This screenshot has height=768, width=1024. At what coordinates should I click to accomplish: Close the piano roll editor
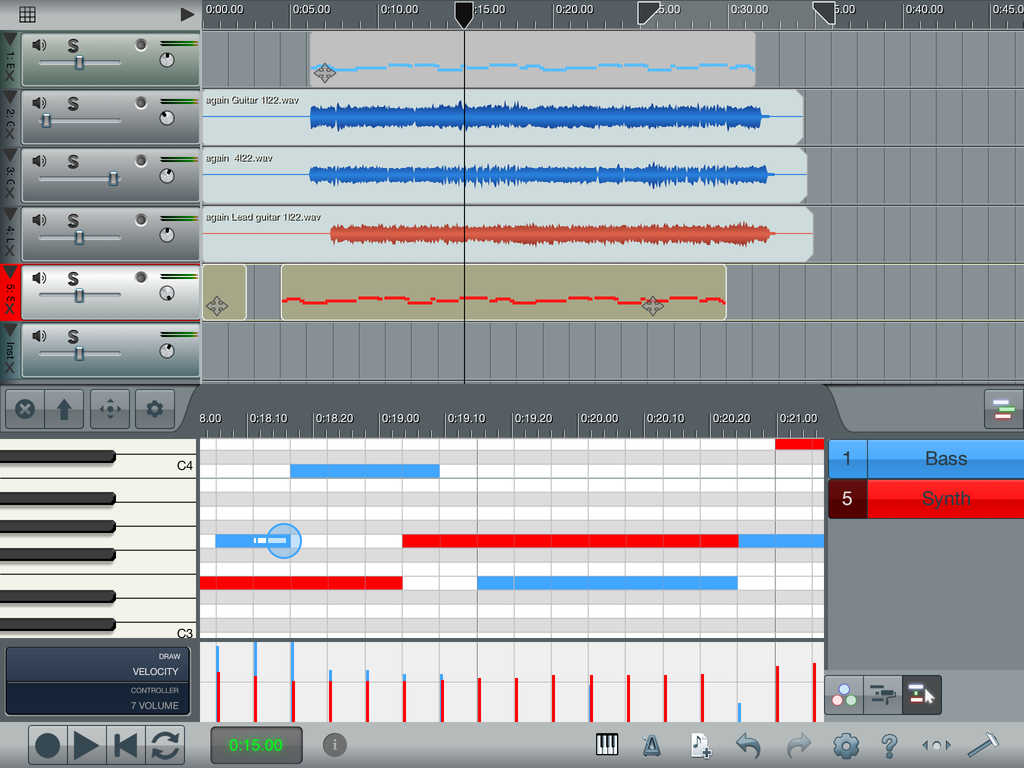point(26,409)
